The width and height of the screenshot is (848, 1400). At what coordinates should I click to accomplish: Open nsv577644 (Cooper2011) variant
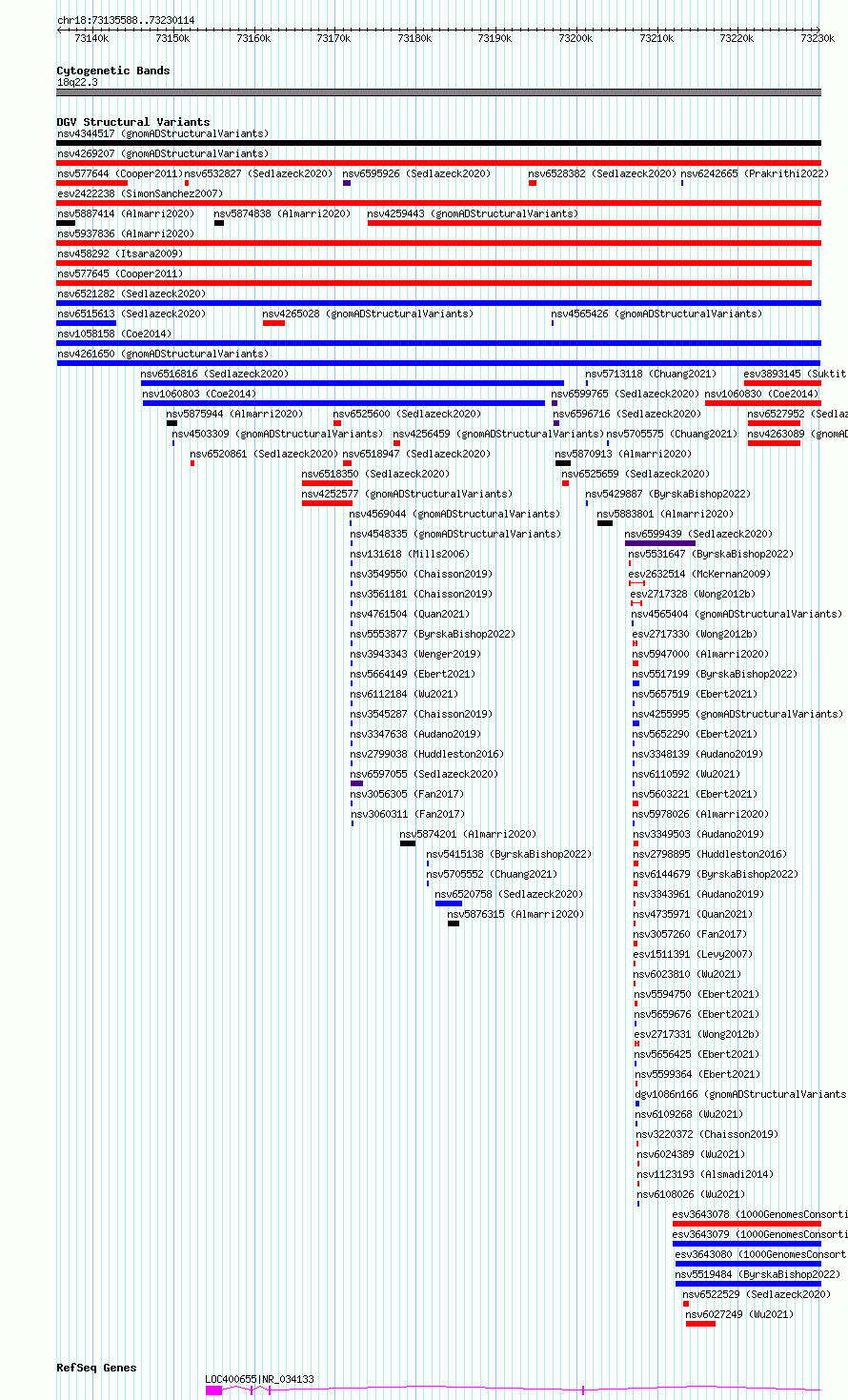(119, 174)
